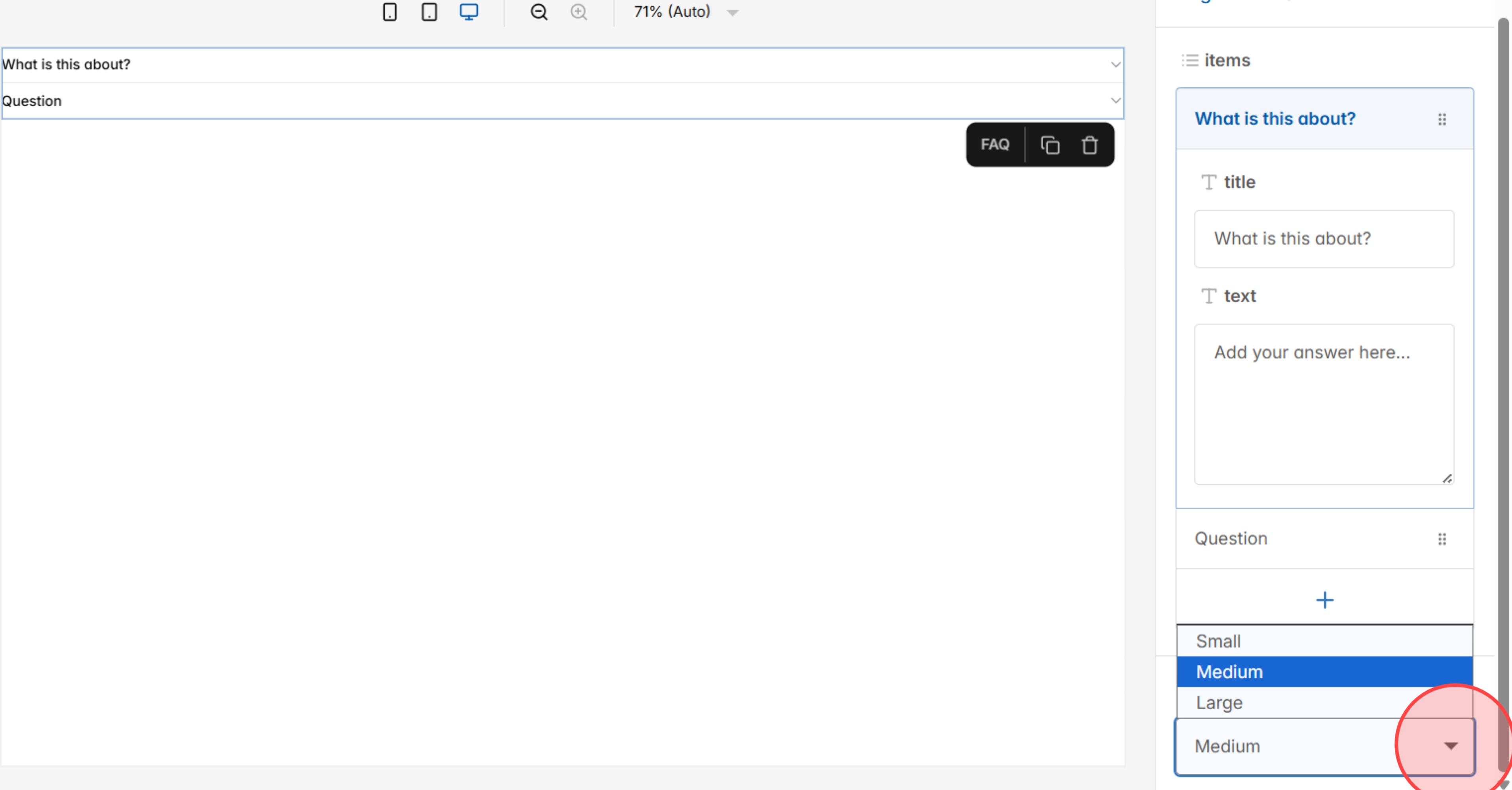Click the title input containing 'What is this about?'
This screenshot has width=1512, height=790.
(x=1324, y=239)
